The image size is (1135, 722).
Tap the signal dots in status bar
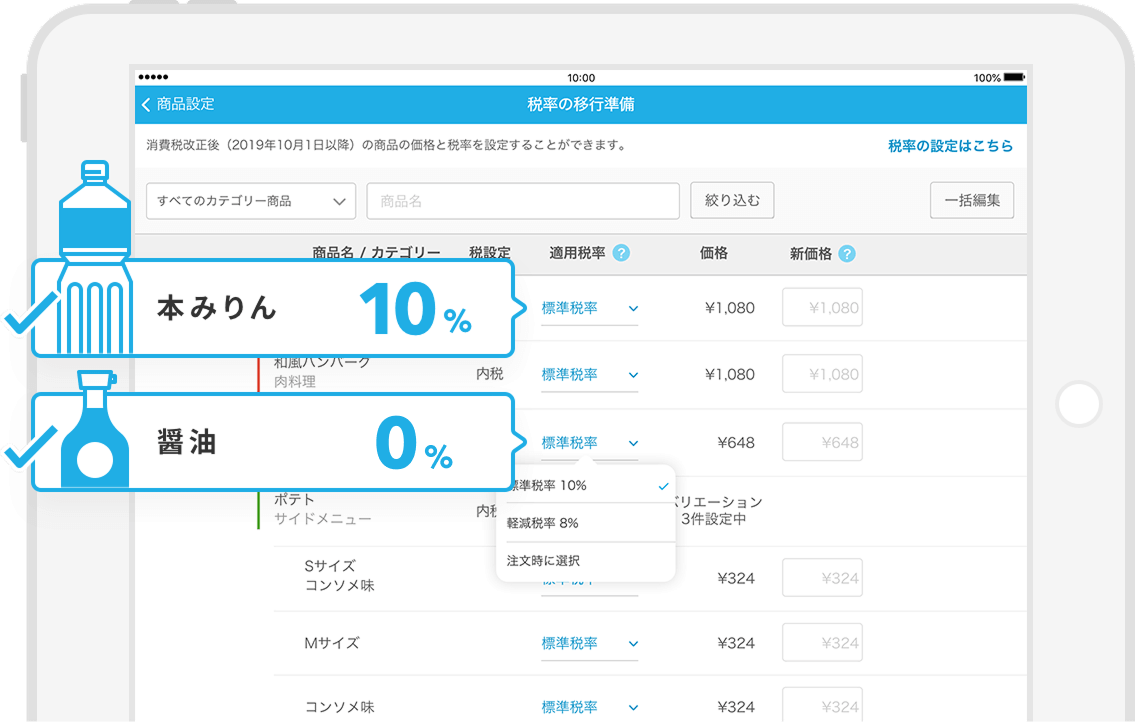click(154, 77)
